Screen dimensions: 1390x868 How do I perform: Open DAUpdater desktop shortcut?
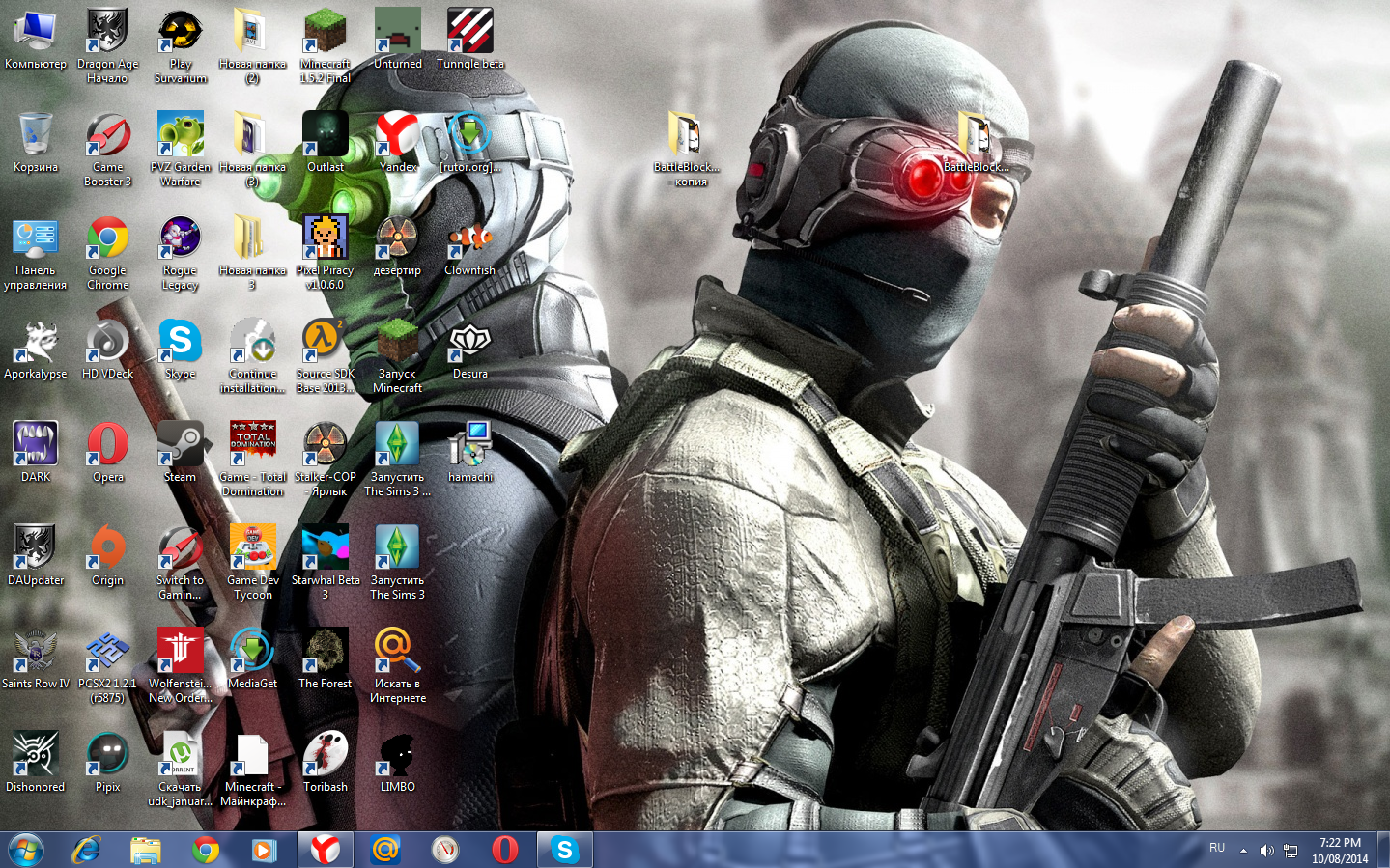click(x=36, y=555)
